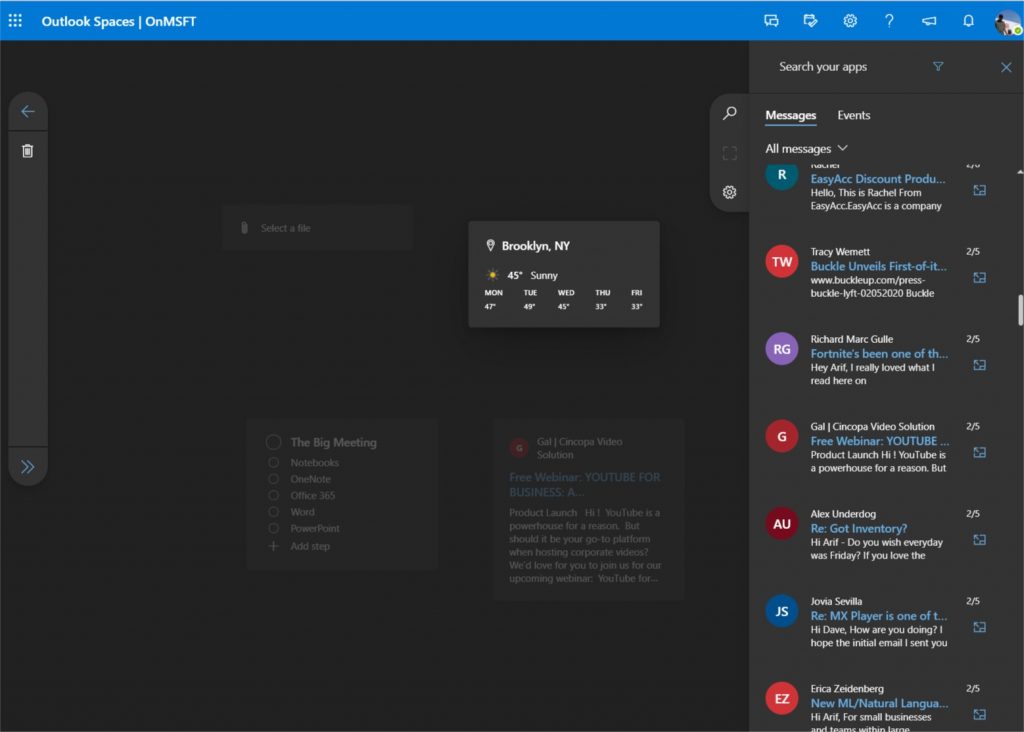Expand the left sidebar with double chevron
Viewport: 1024px width, 732px height.
[28, 466]
